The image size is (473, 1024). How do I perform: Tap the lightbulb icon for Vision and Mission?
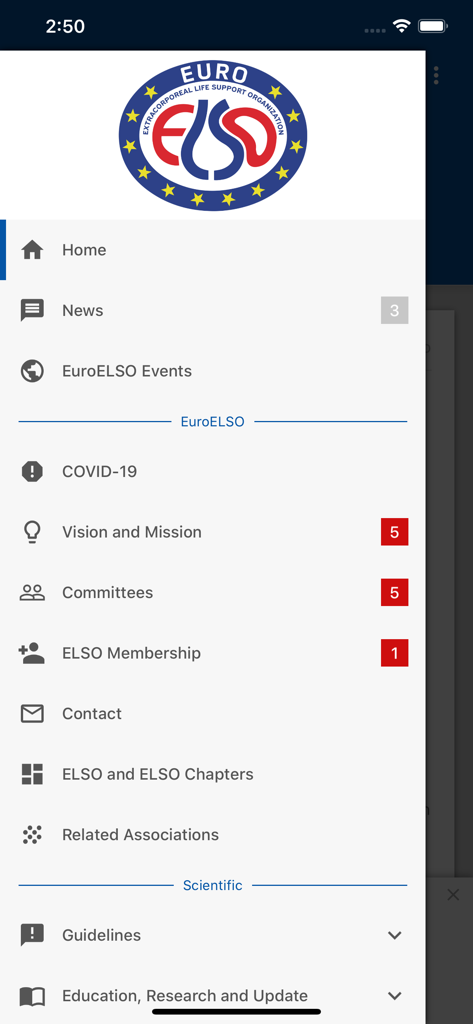coord(32,532)
